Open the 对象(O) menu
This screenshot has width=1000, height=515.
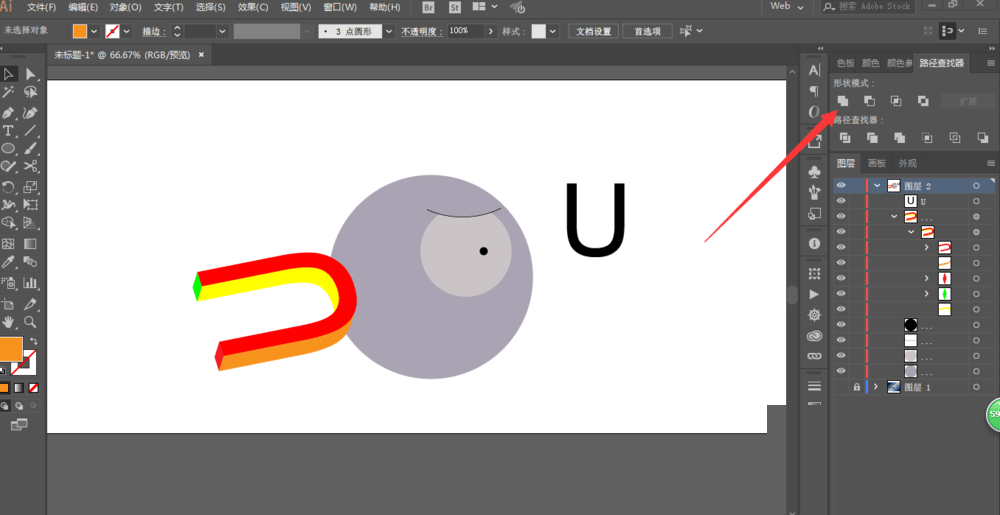click(x=126, y=7)
